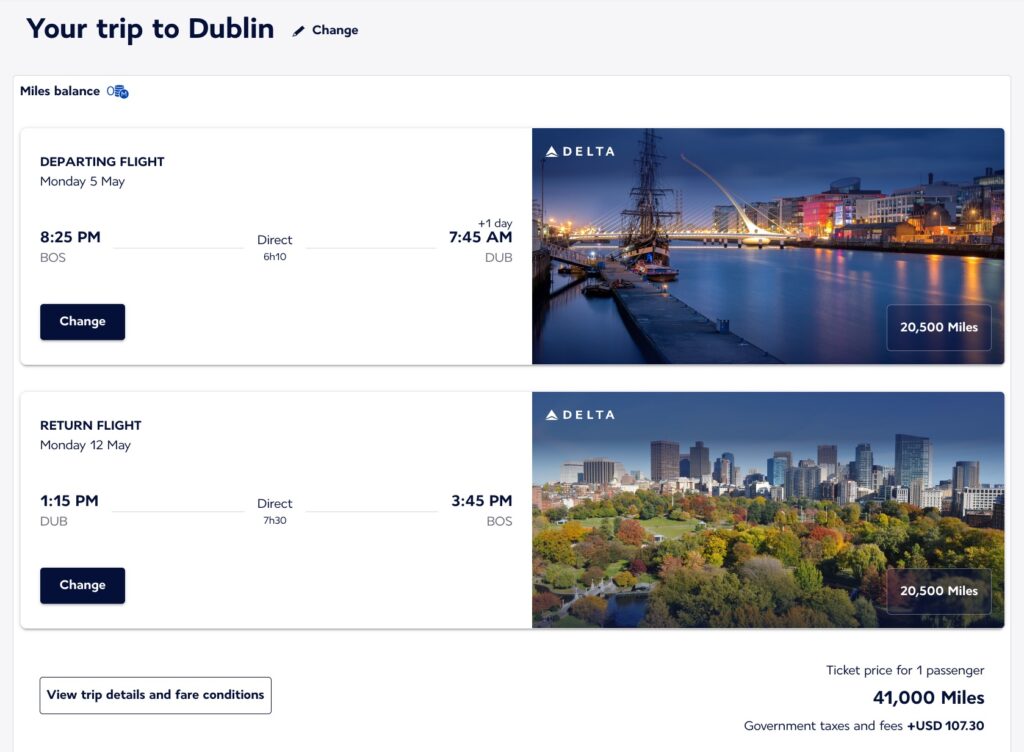
Task: Click the Change button for the return flight
Action: (82, 585)
